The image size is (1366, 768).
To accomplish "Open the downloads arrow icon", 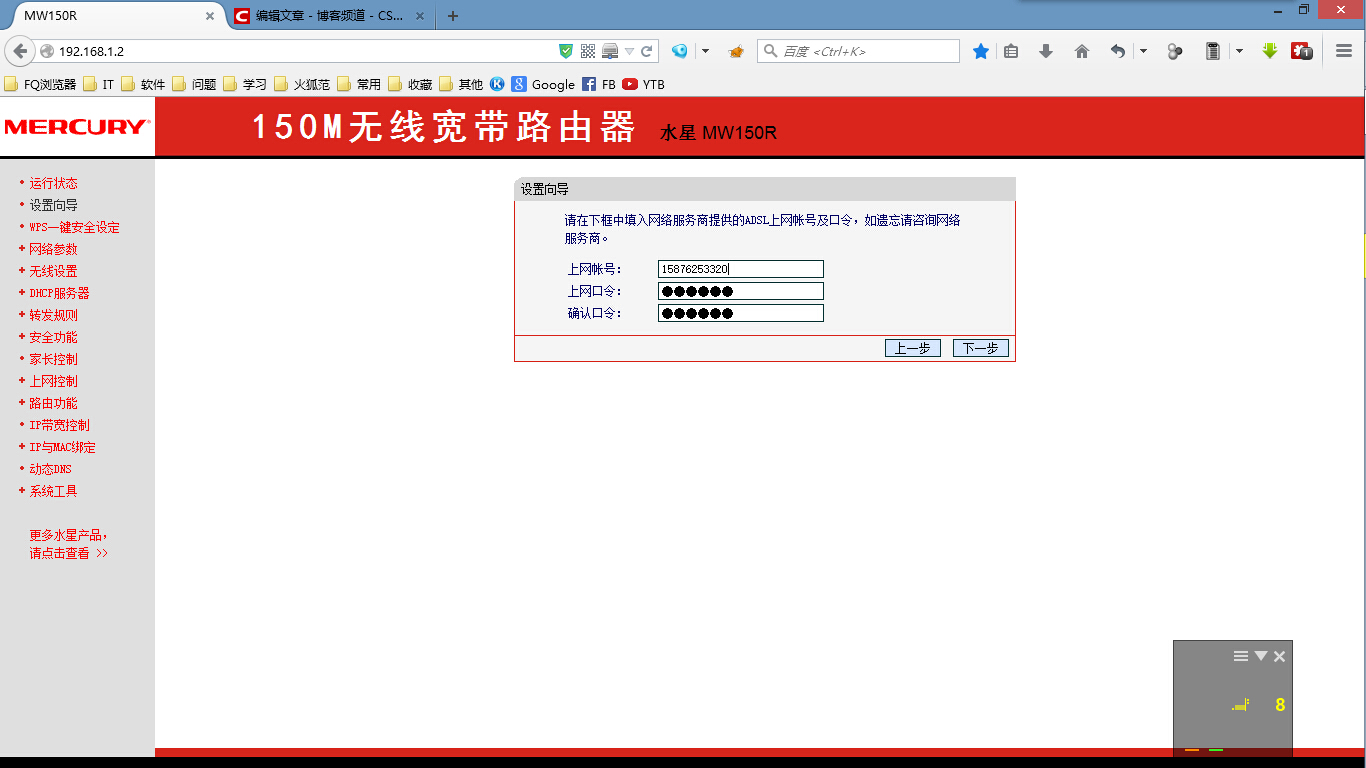I will point(1046,51).
